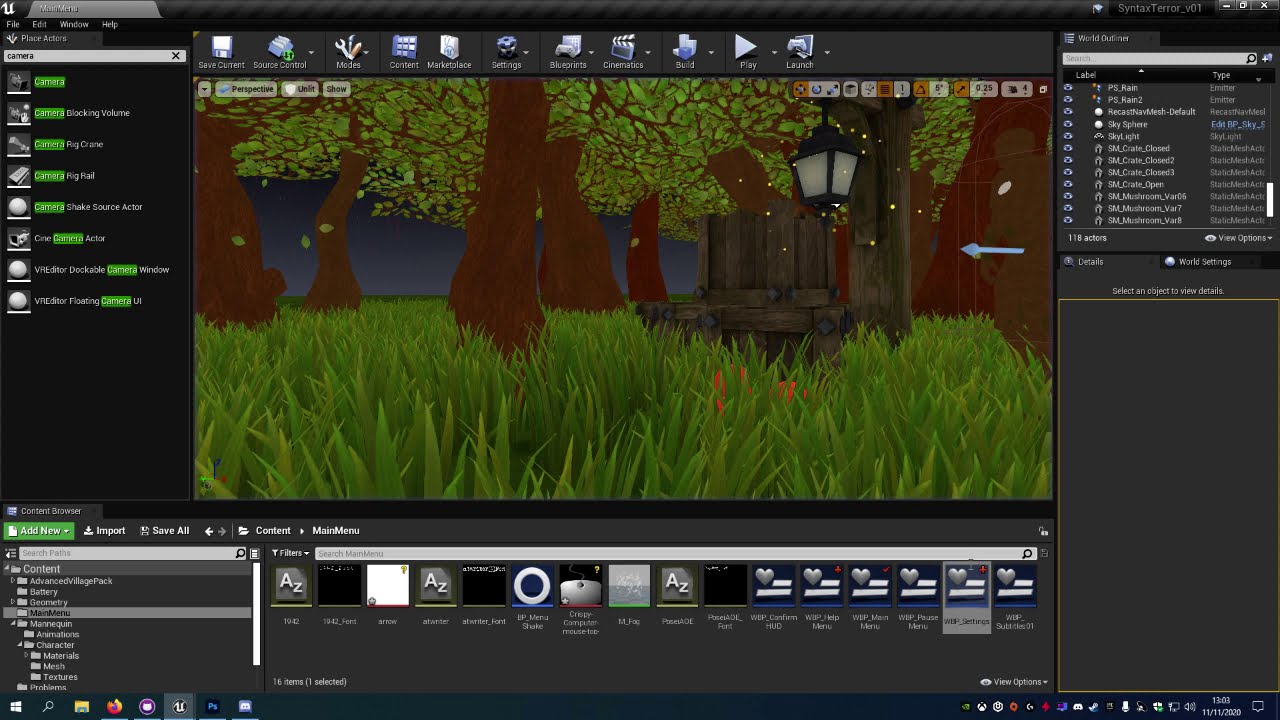
Task: Select the WBP_Settings asset thumbnail
Action: (966, 587)
